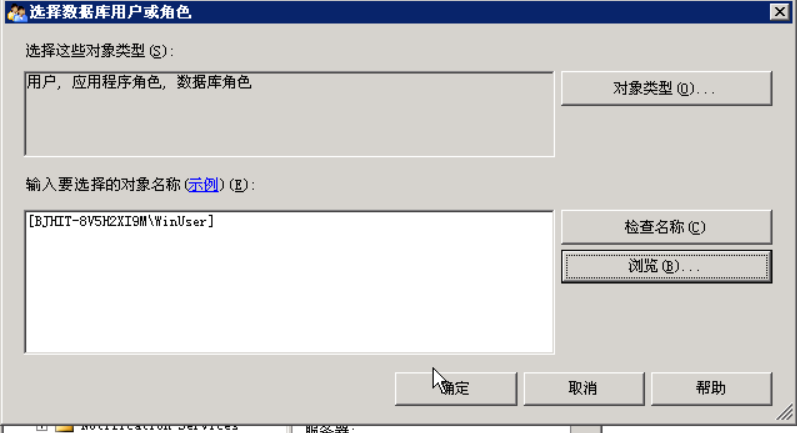The image size is (797, 433).
Task: Click the 用户, 应用程序角色, 数据库角色 object types box
Action: tap(289, 114)
